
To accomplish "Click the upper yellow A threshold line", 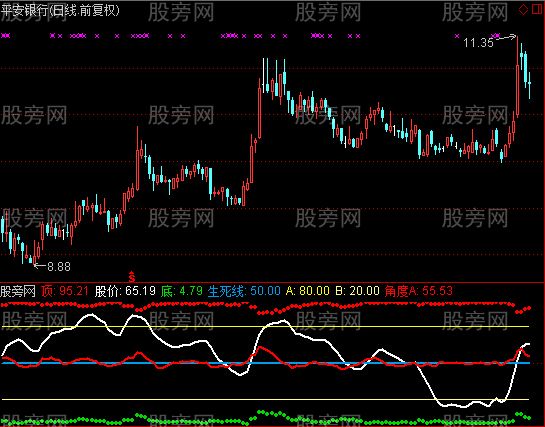I will pos(266,327).
